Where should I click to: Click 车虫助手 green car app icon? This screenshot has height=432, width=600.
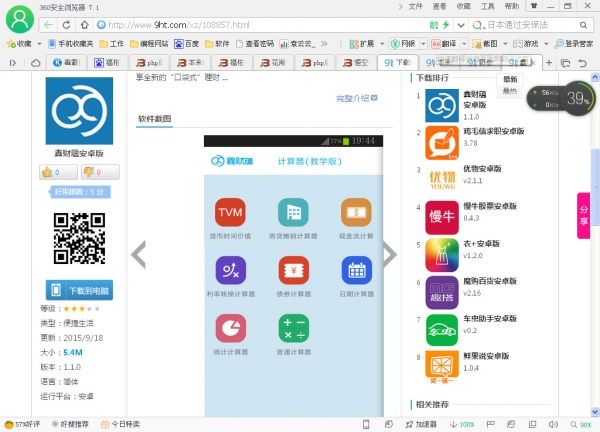click(x=442, y=330)
